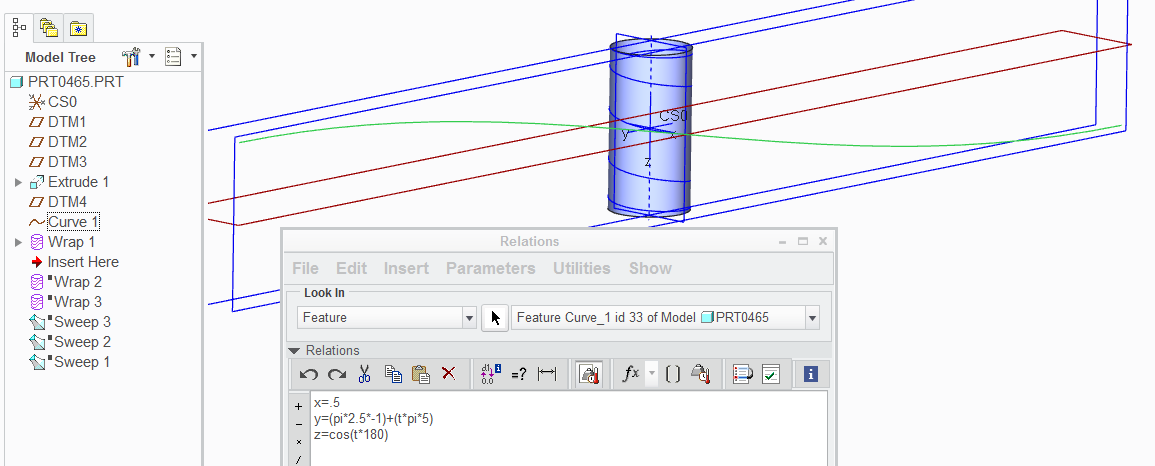This screenshot has width=1155, height=466.
Task: Close the Relations dialog
Action: (x=823, y=241)
